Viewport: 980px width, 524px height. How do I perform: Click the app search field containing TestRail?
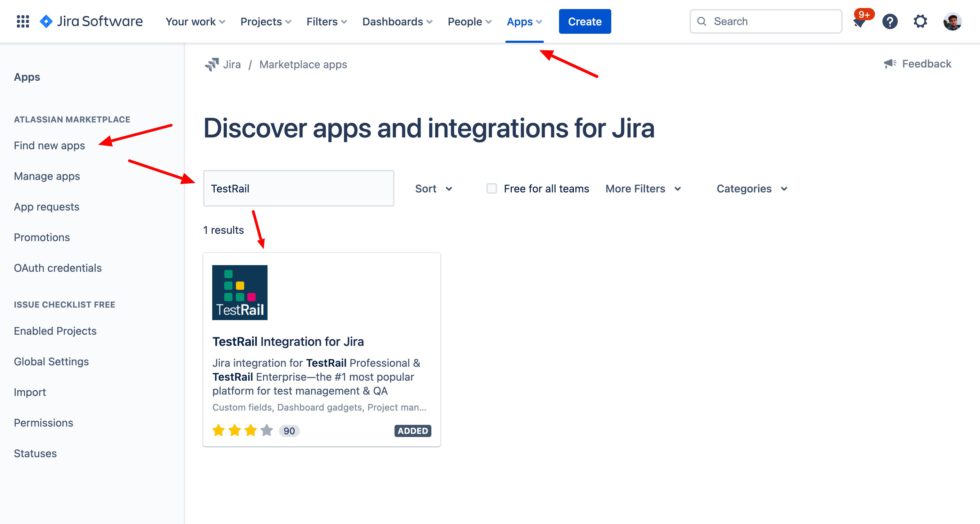pos(299,188)
